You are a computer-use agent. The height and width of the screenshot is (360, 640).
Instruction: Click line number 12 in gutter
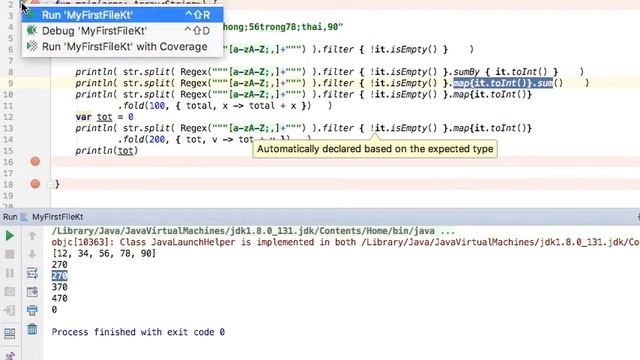8,117
